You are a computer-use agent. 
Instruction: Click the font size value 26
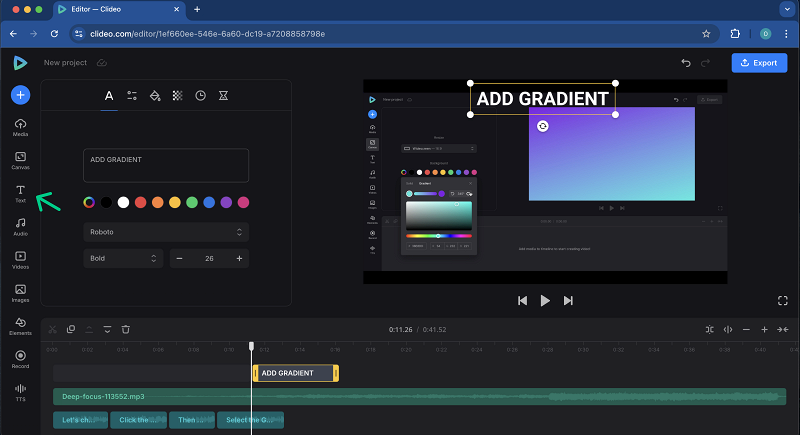209,259
